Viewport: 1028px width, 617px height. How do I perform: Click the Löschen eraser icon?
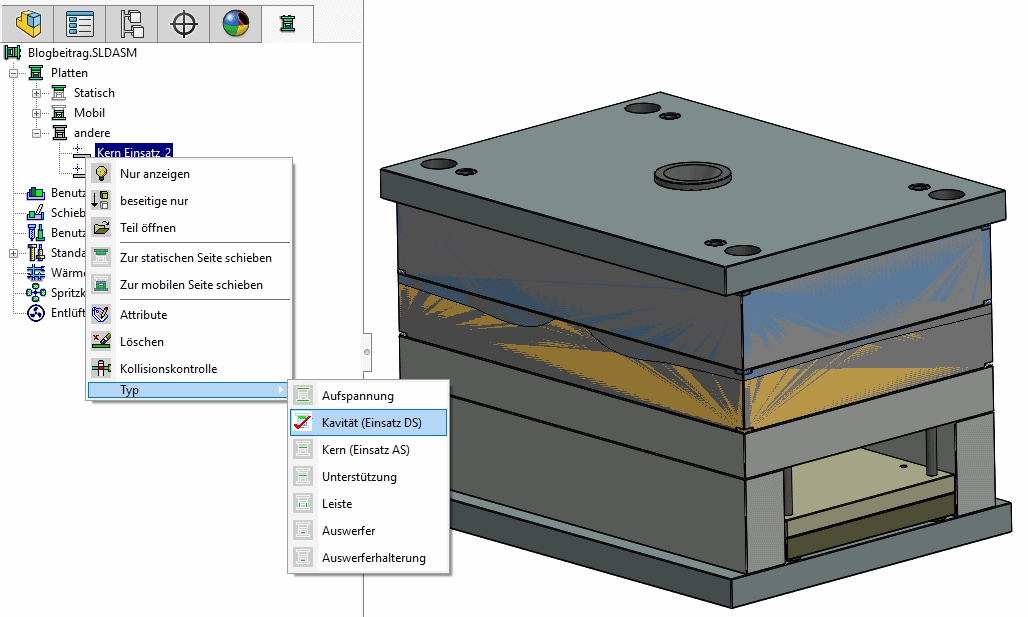tap(101, 342)
